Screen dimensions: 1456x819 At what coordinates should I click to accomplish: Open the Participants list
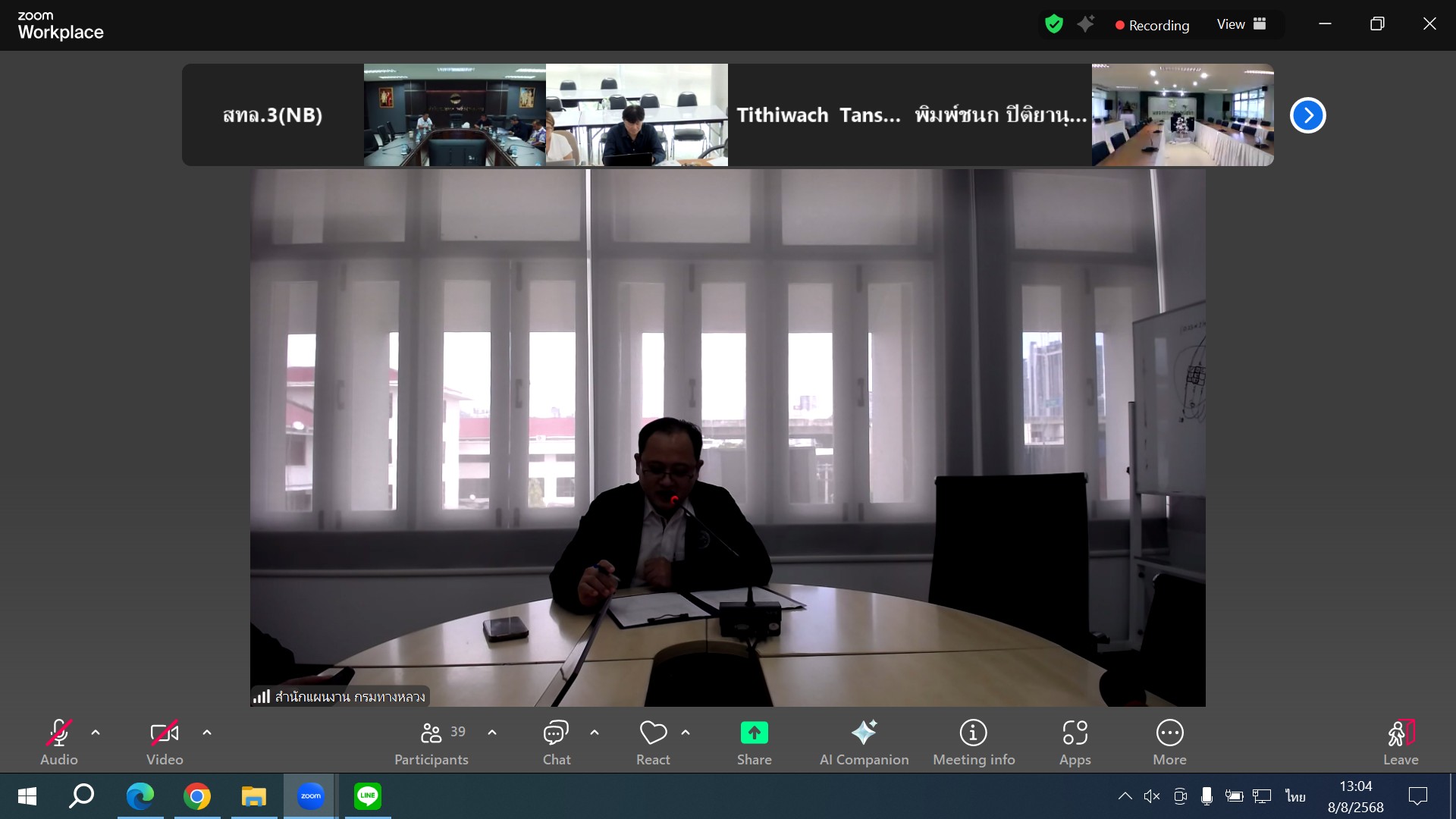tap(431, 733)
